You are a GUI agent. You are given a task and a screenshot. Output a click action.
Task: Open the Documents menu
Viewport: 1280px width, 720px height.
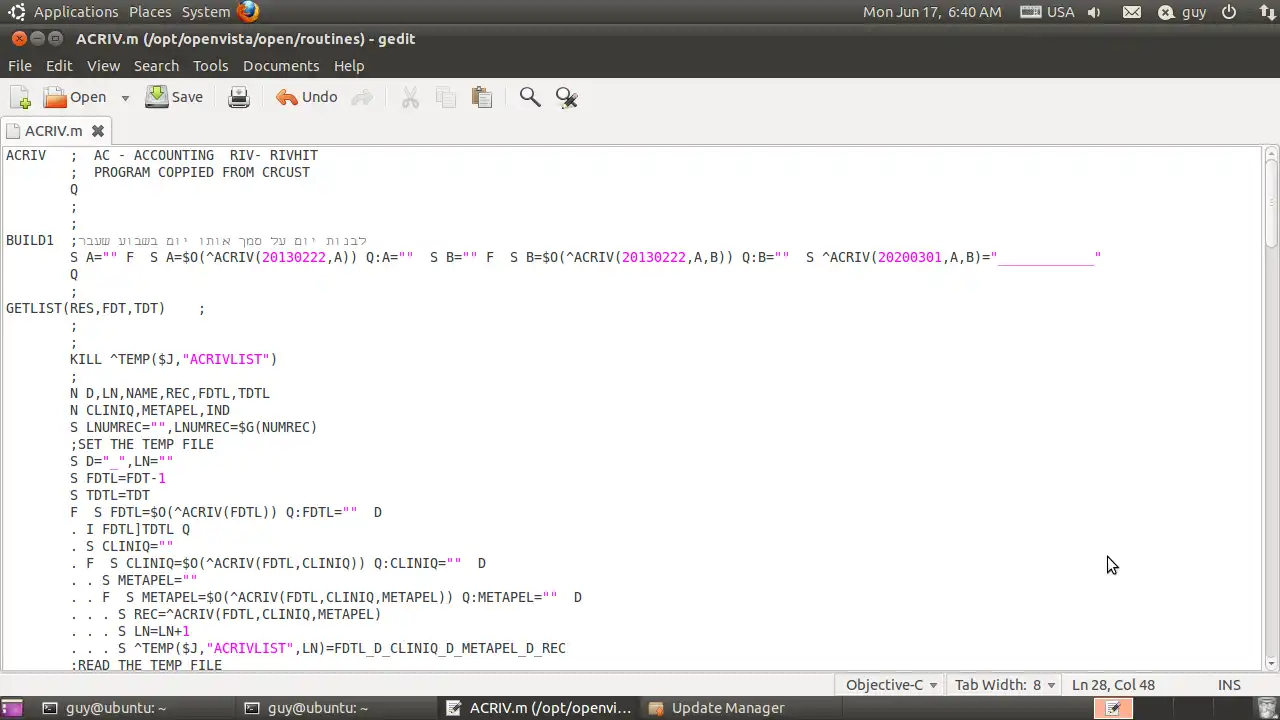[281, 66]
